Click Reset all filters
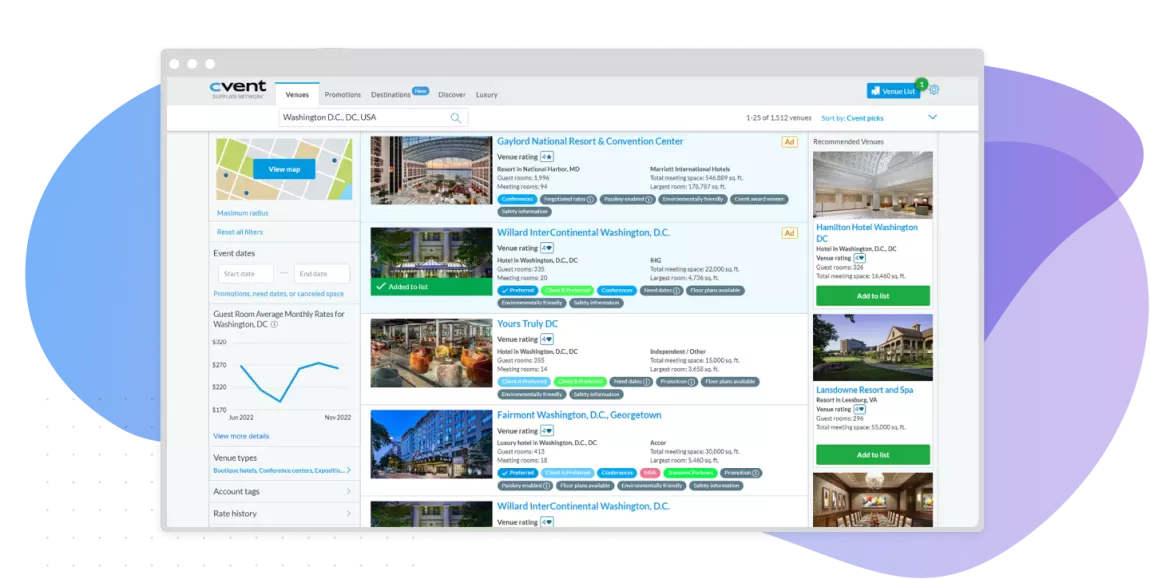1150x579 pixels. (240, 233)
